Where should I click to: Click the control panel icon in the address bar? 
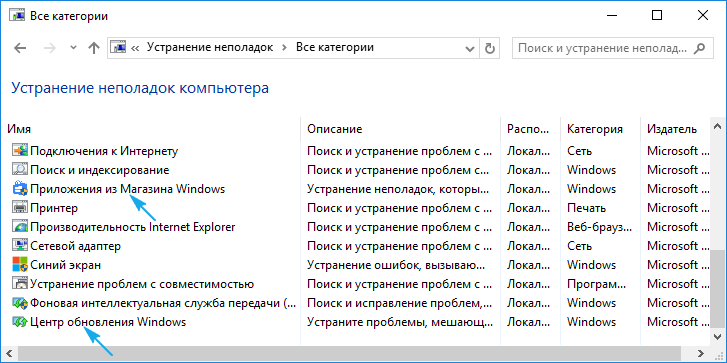click(x=119, y=47)
